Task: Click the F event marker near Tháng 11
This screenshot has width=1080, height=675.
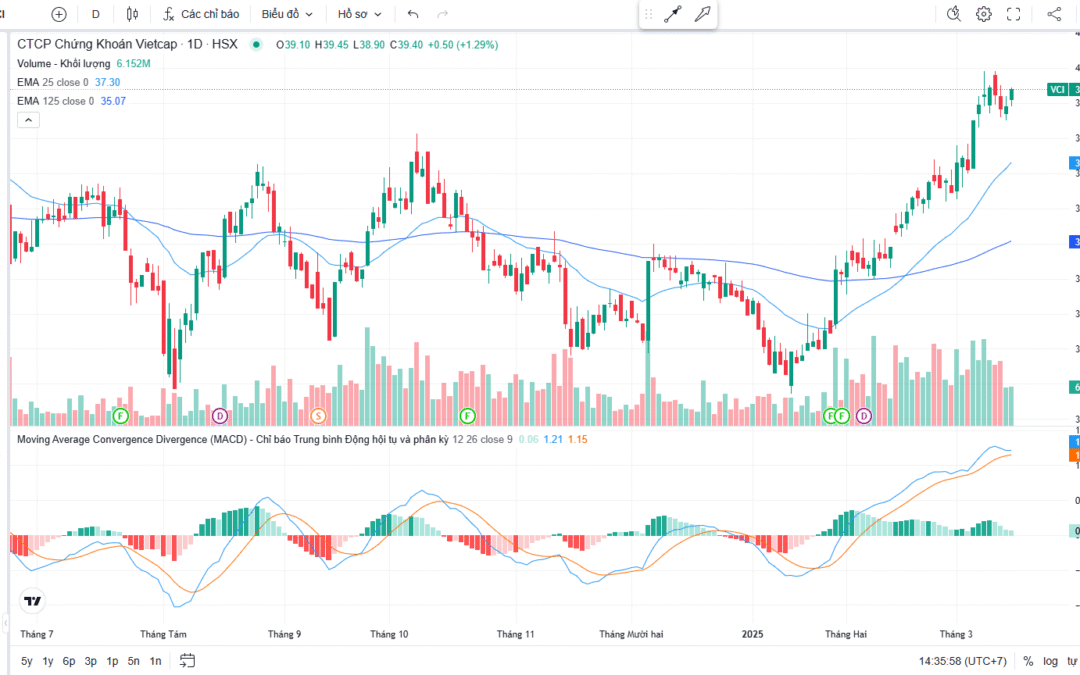Action: point(468,415)
